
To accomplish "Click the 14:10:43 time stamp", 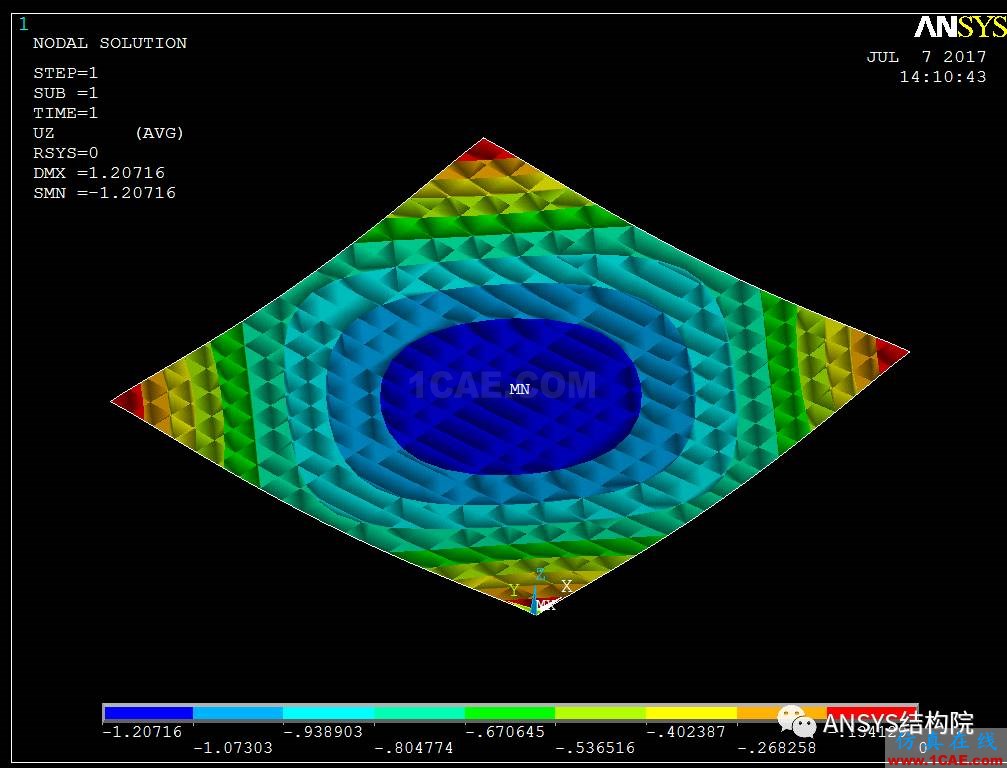I will [x=943, y=77].
